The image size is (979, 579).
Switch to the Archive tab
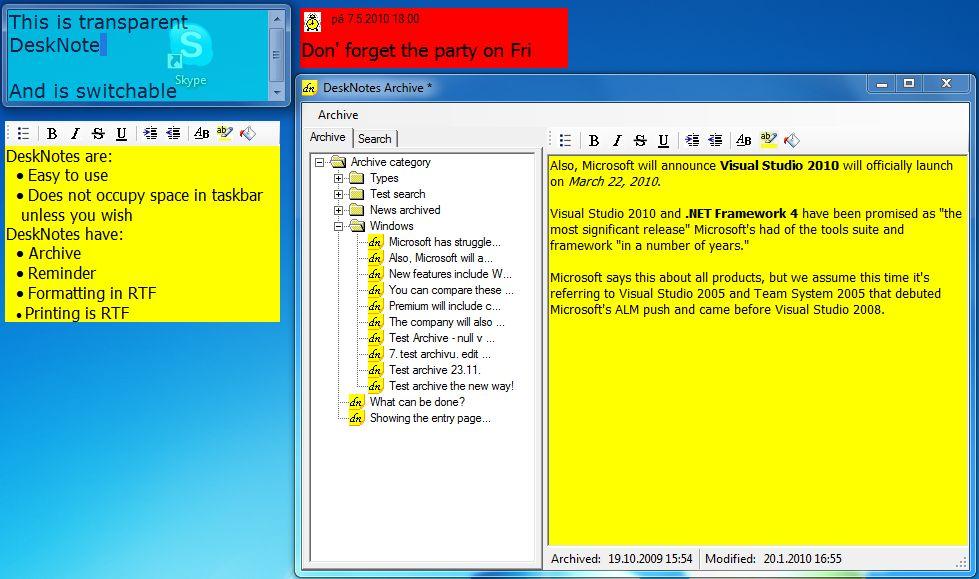(328, 137)
